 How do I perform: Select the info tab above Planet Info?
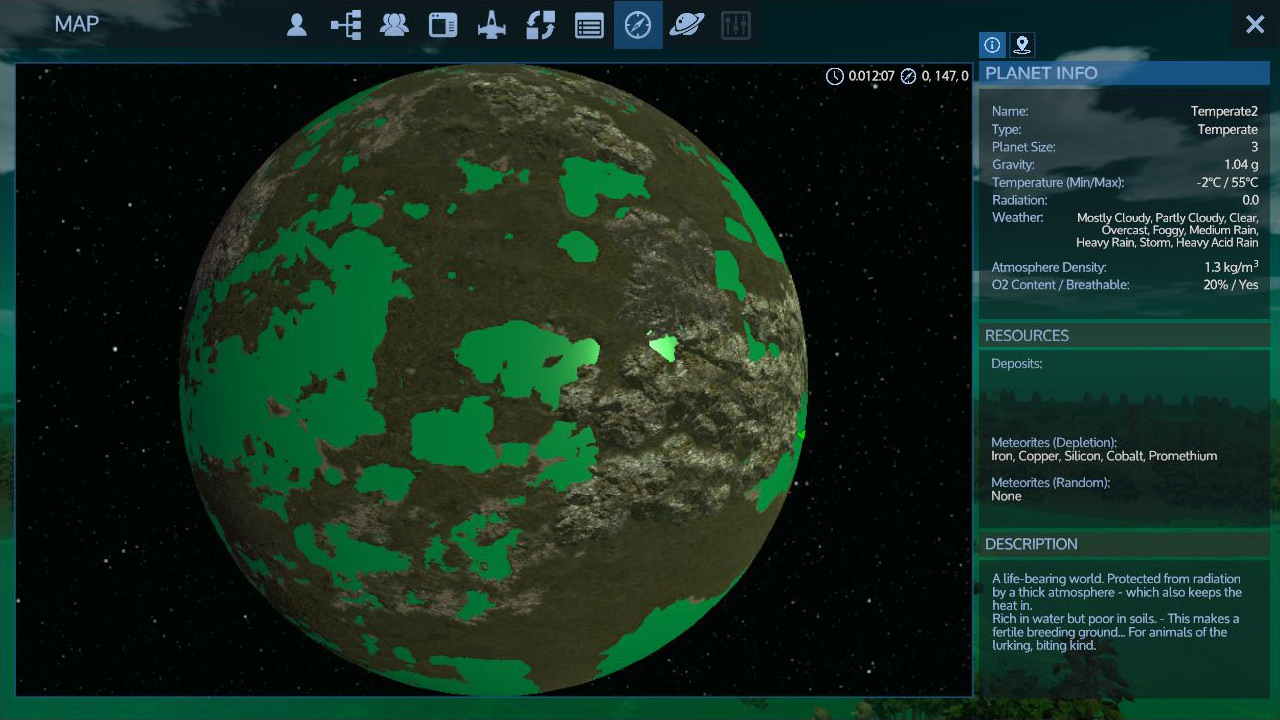[x=992, y=45]
